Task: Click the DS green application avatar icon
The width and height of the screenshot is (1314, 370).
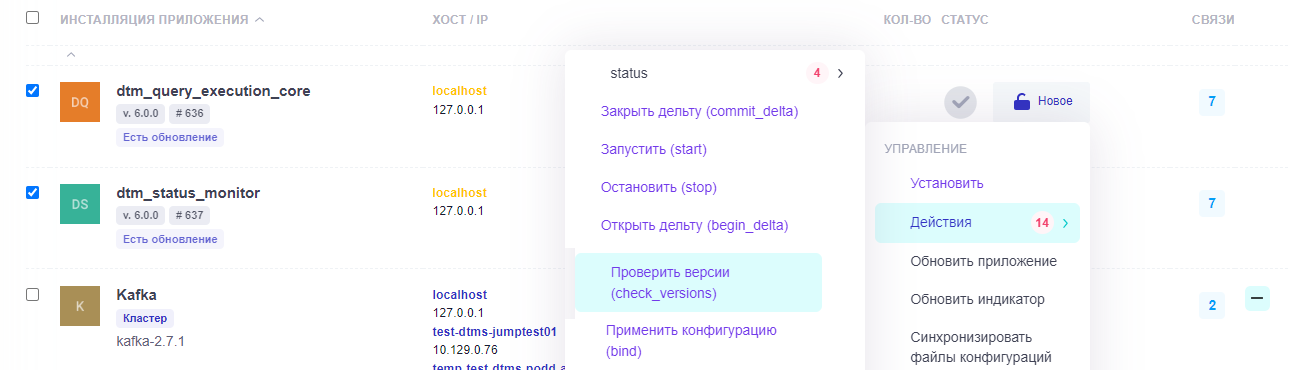Action: [80, 204]
